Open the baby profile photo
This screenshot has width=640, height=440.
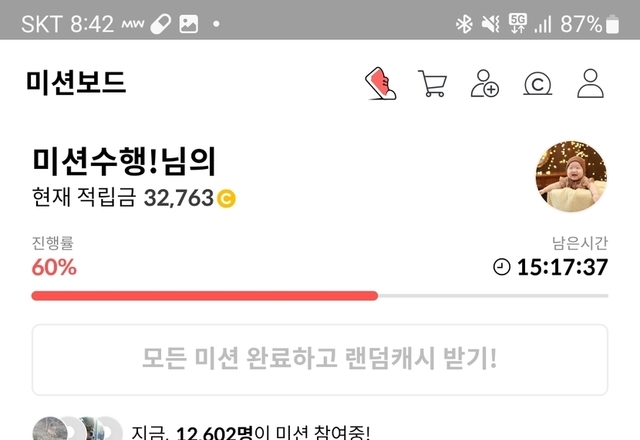(x=571, y=176)
